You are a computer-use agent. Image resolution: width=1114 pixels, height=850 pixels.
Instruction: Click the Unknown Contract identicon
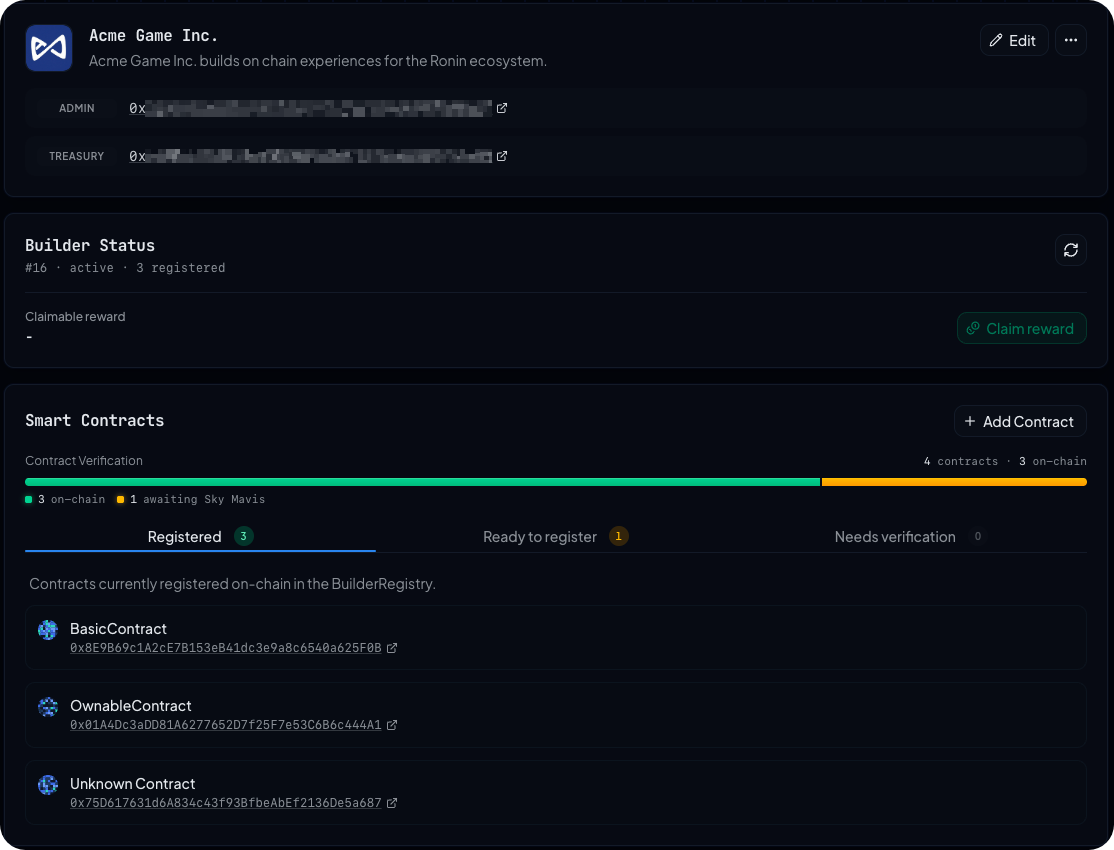tap(48, 785)
